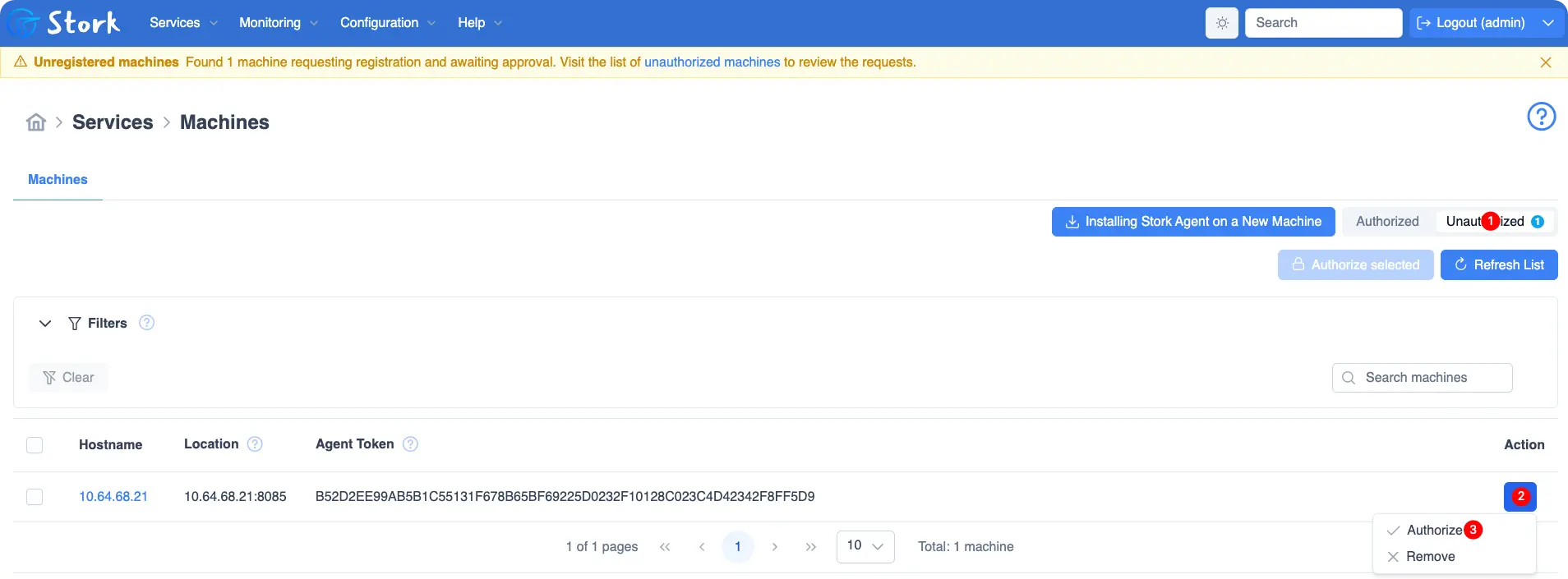This screenshot has width=1568, height=579.
Task: Click the Stork logo icon
Action: [x=23, y=23]
